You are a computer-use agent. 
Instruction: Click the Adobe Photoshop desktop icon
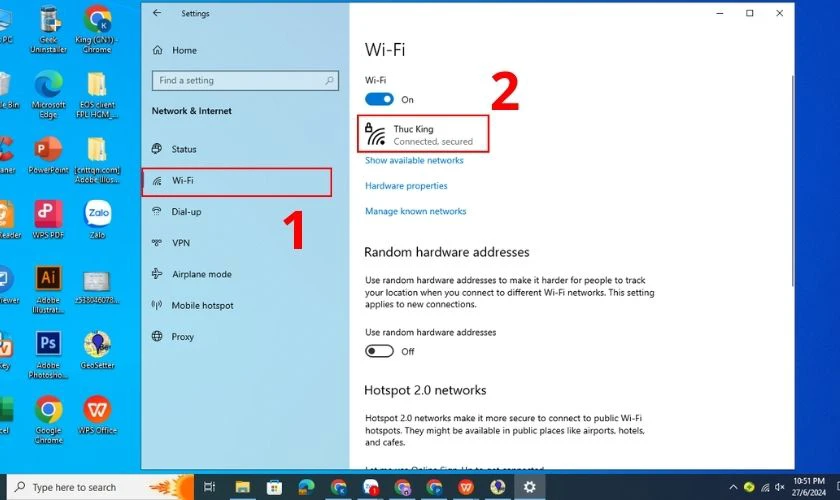(x=48, y=355)
